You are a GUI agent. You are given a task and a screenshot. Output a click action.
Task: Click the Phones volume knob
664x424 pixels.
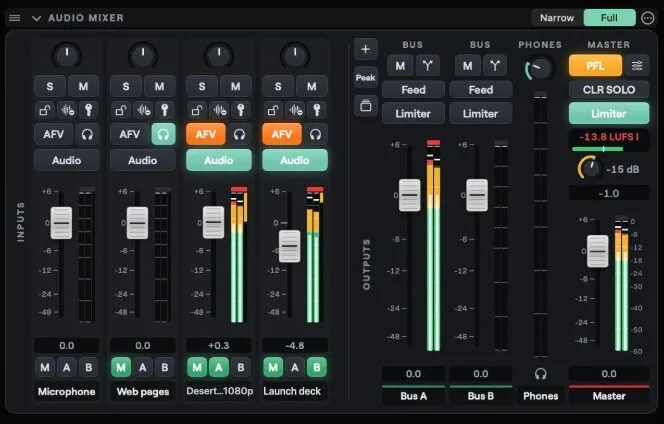click(x=540, y=69)
